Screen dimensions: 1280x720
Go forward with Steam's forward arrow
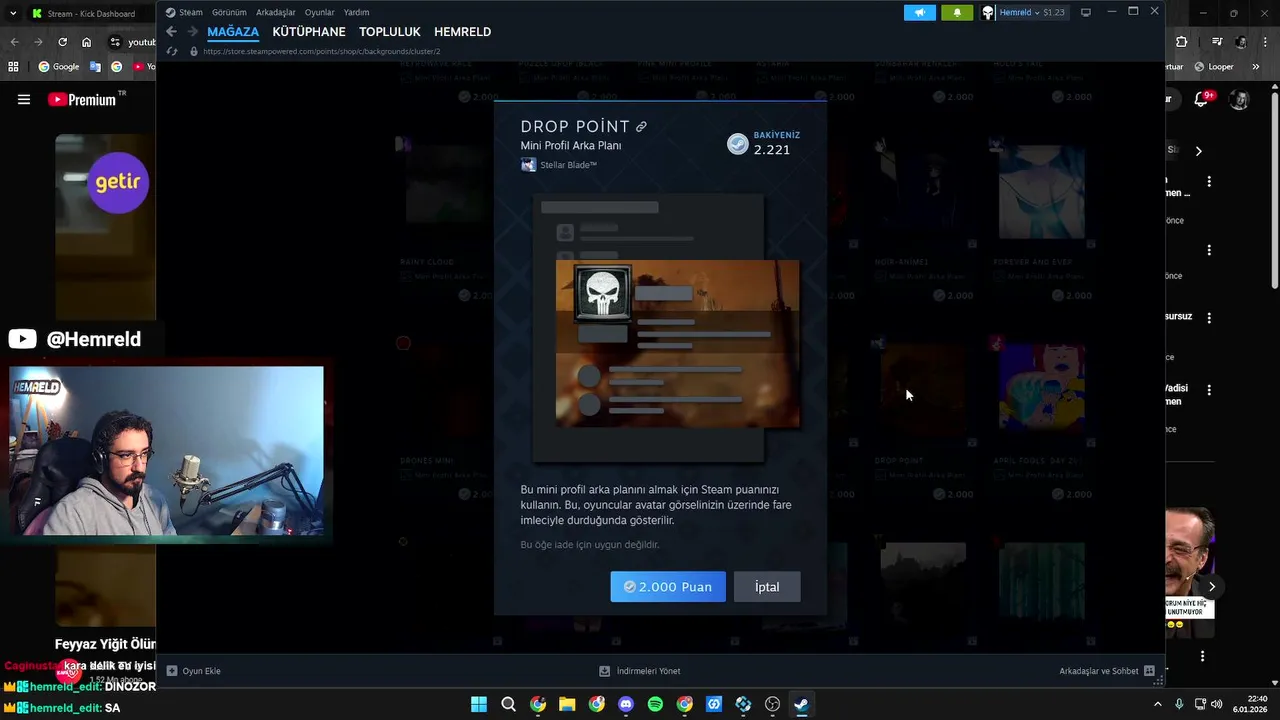(193, 32)
